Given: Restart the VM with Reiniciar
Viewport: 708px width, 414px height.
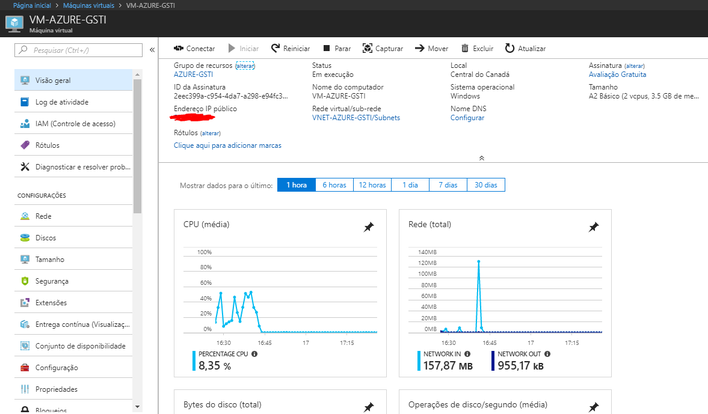Looking at the screenshot, I should pyautogui.click(x=290, y=48).
